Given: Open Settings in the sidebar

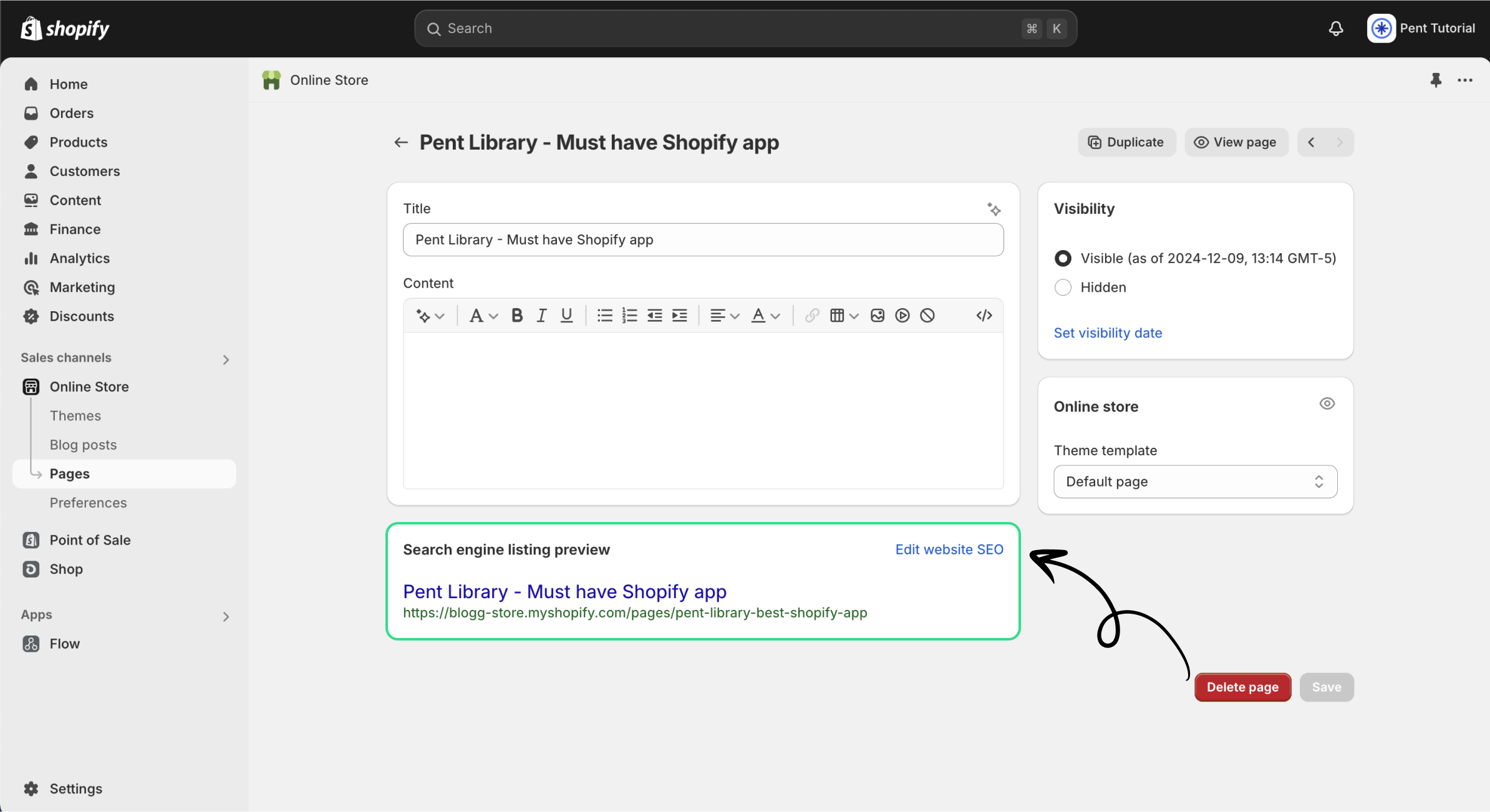Looking at the screenshot, I should click(x=125, y=789).
